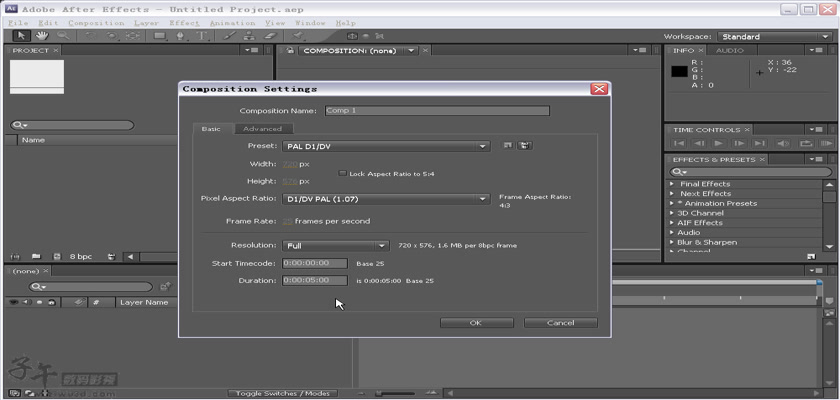Switch to the Advanced tab in dialog
Screen dimensions: 840x400
(x=262, y=129)
